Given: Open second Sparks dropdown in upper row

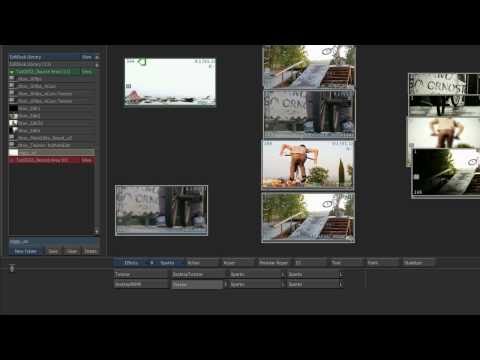Looking at the screenshot, I should pos(315,274).
